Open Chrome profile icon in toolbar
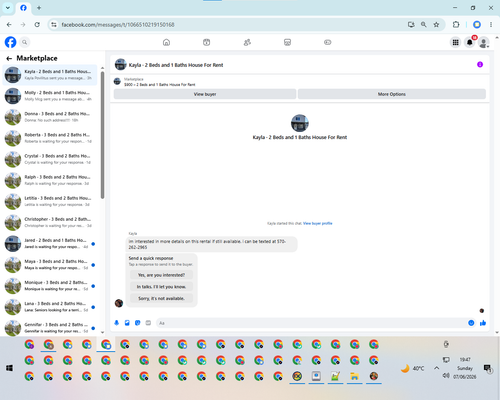500x400 pixels. click(477, 25)
